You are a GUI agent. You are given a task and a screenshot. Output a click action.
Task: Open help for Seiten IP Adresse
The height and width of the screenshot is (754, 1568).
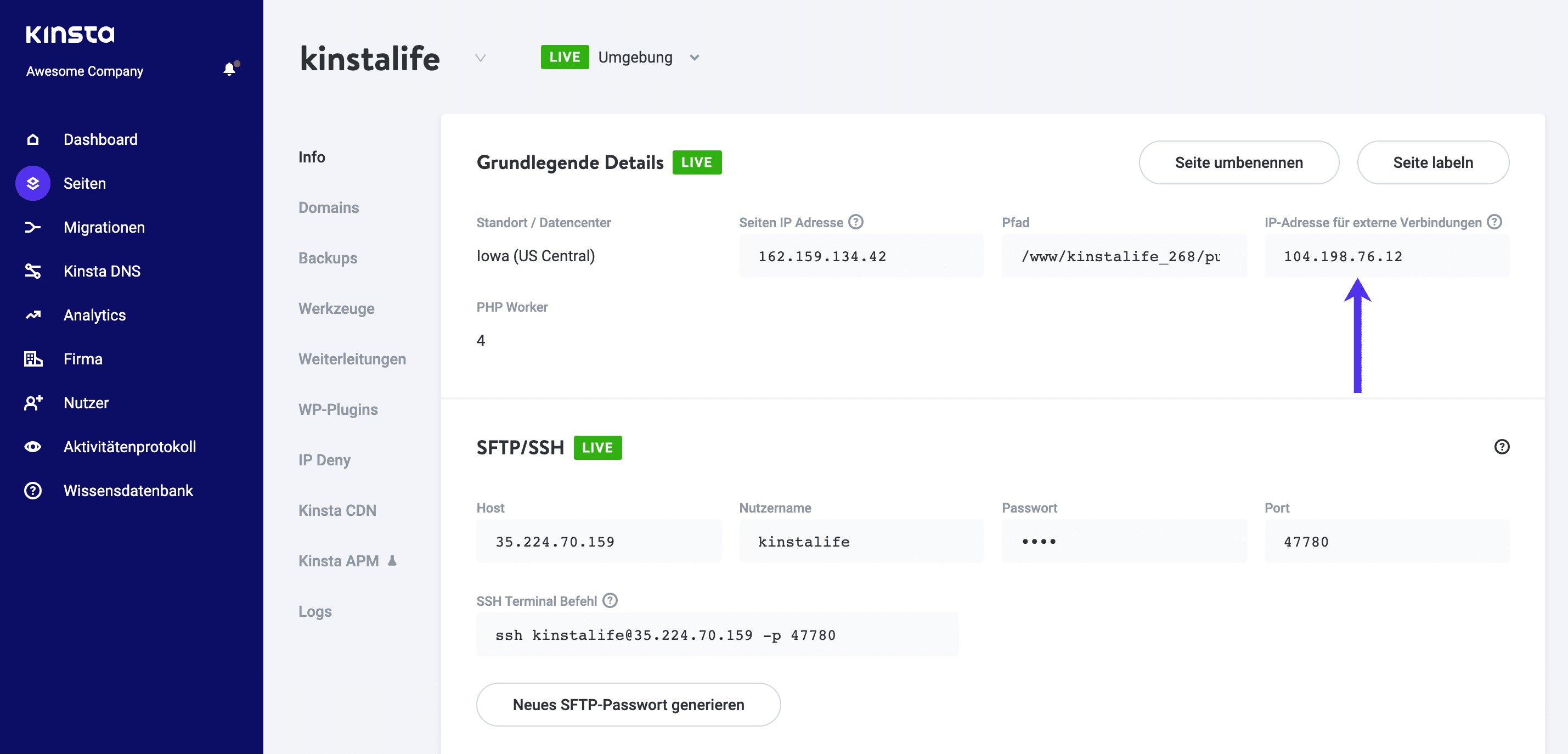[x=855, y=222]
